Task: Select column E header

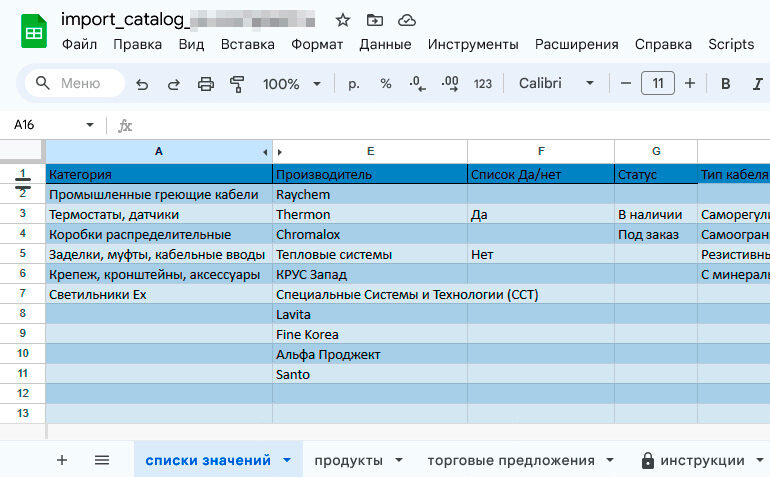Action: click(x=370, y=152)
